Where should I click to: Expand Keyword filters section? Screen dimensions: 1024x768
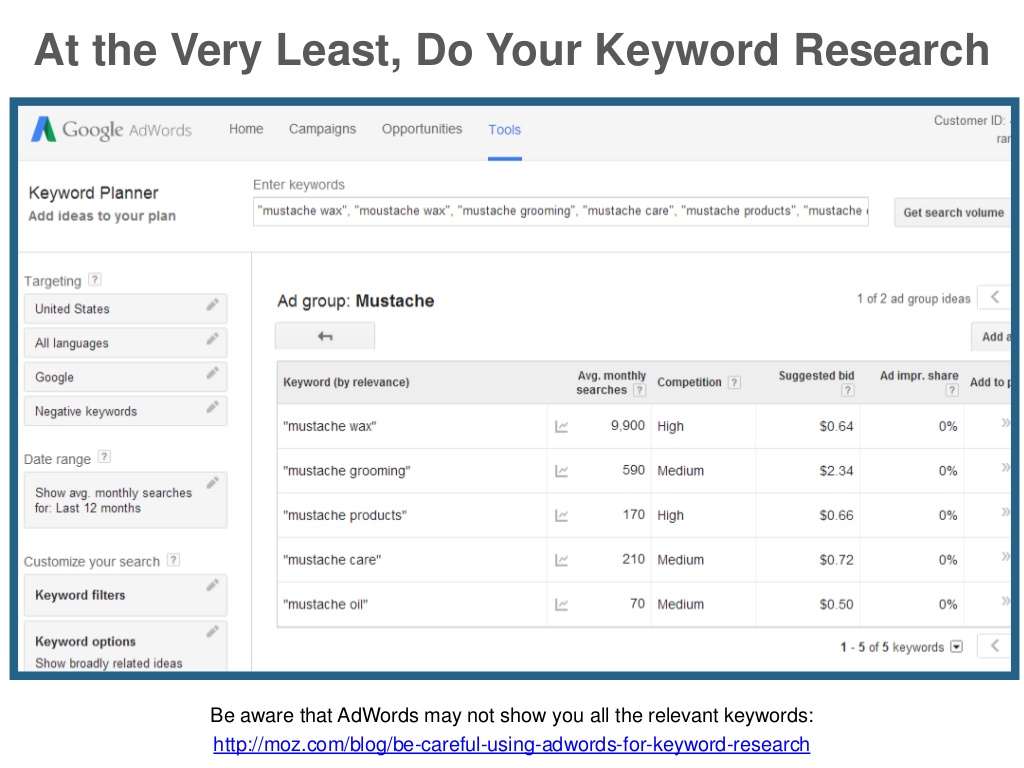pos(125,595)
